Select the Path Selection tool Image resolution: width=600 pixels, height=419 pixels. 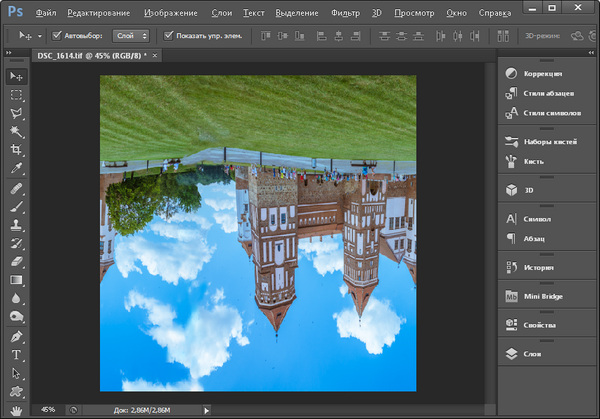tap(16, 373)
